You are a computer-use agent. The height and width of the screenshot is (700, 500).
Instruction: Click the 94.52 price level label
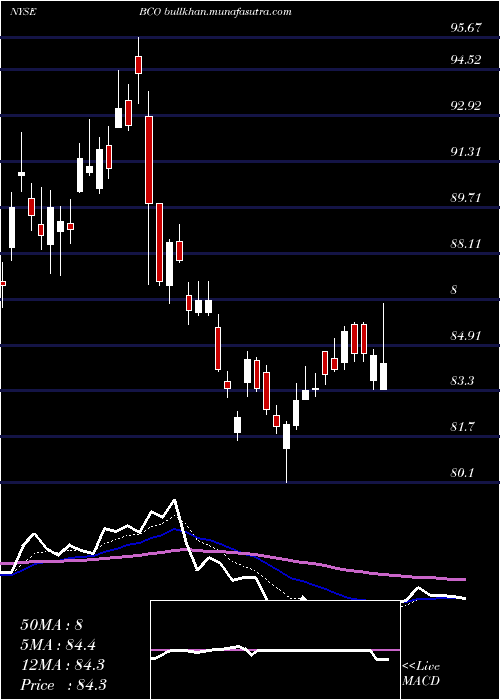coord(465,60)
